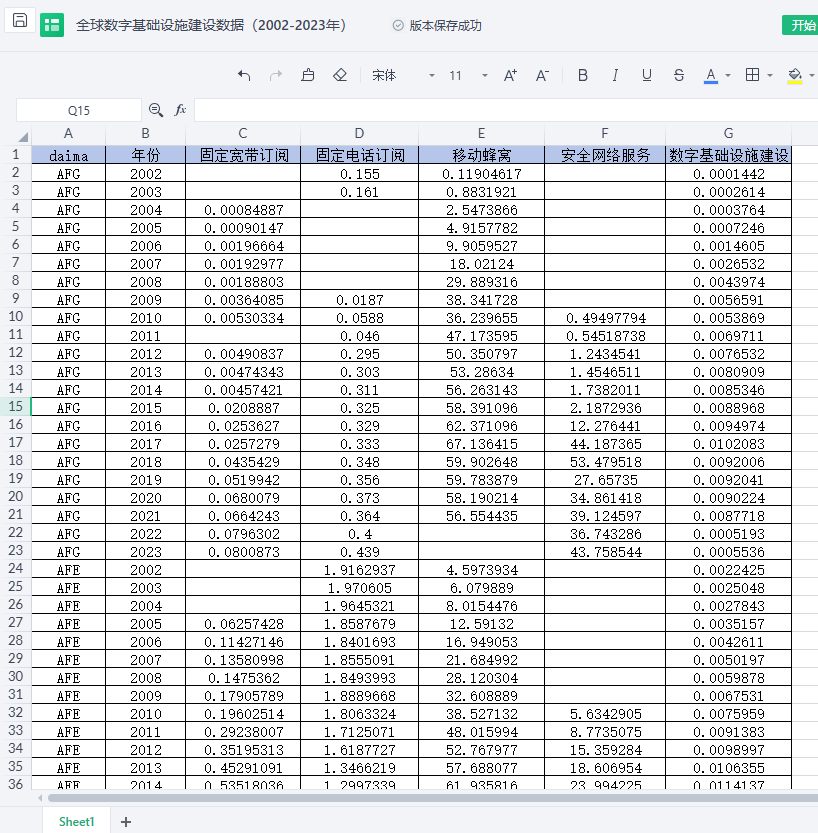
Task: Click the Q15 name box field
Action: point(79,110)
